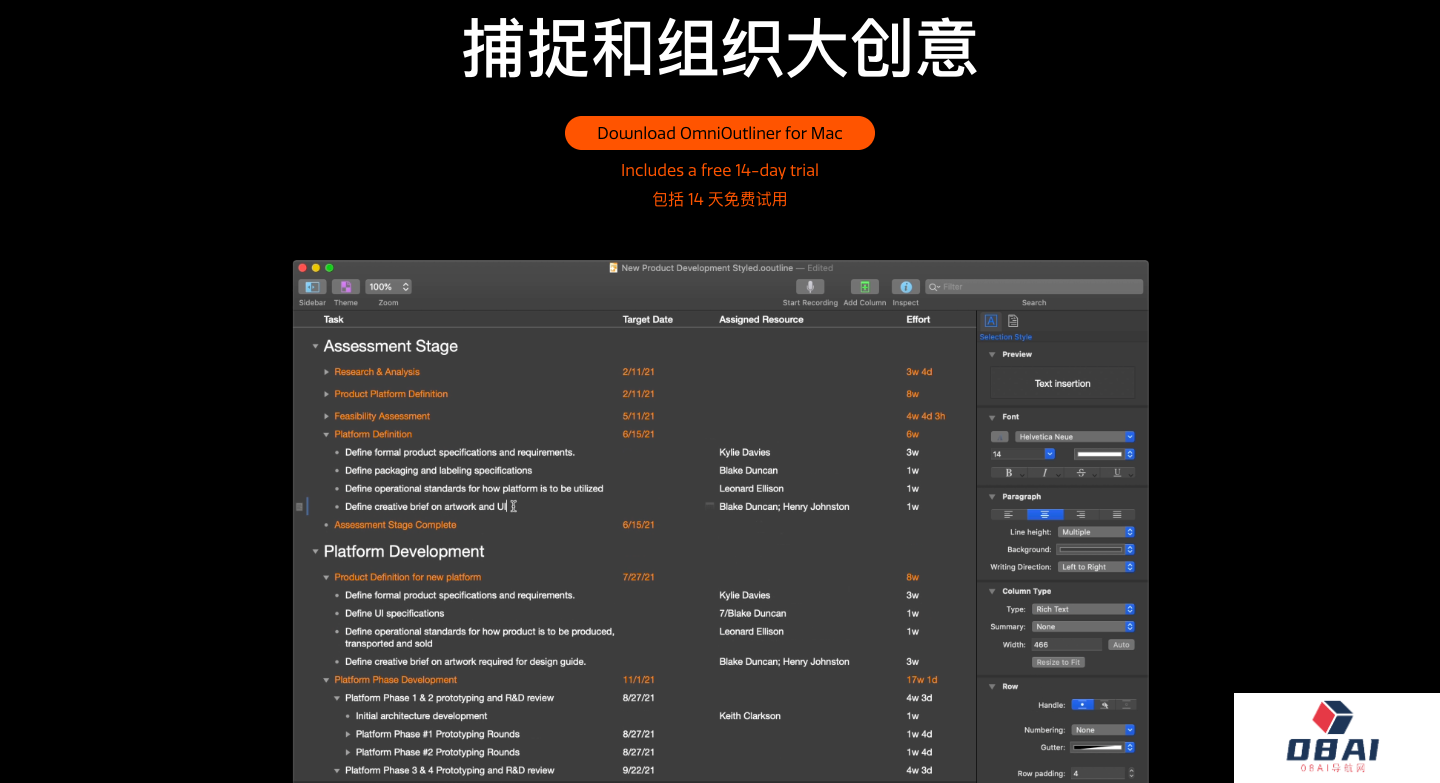Open the Helvetica Neue font dropdown

1074,436
